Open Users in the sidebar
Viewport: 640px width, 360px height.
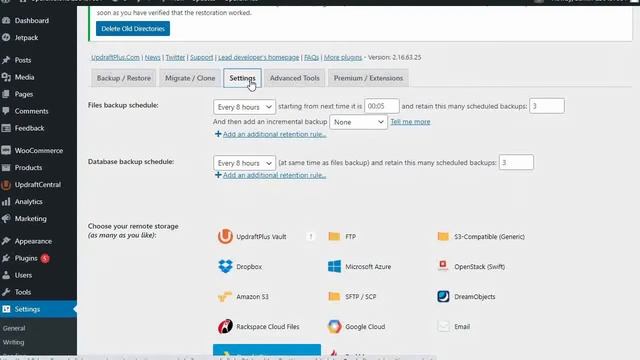tap(23, 275)
